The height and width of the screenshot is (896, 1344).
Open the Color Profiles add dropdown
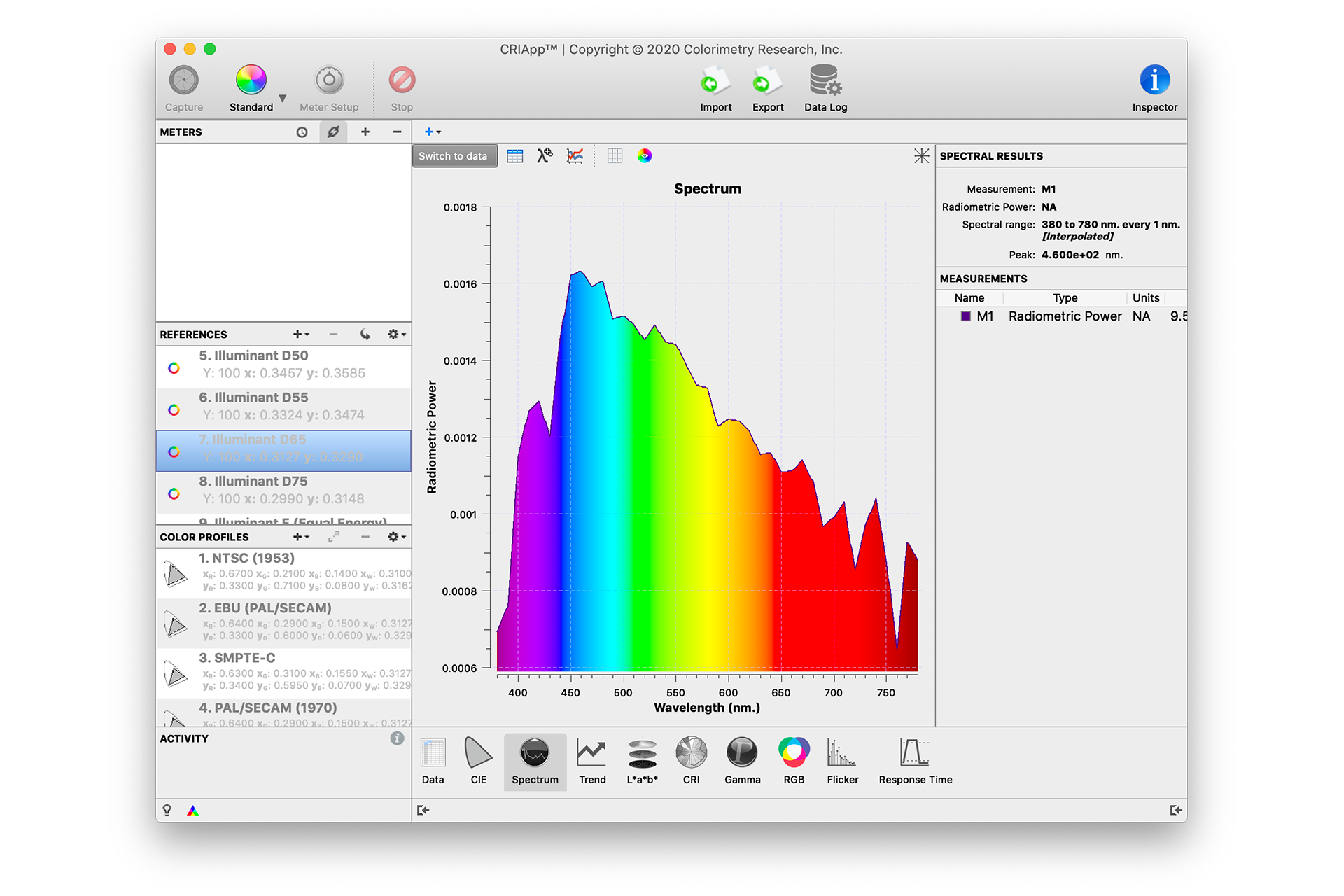(301, 537)
